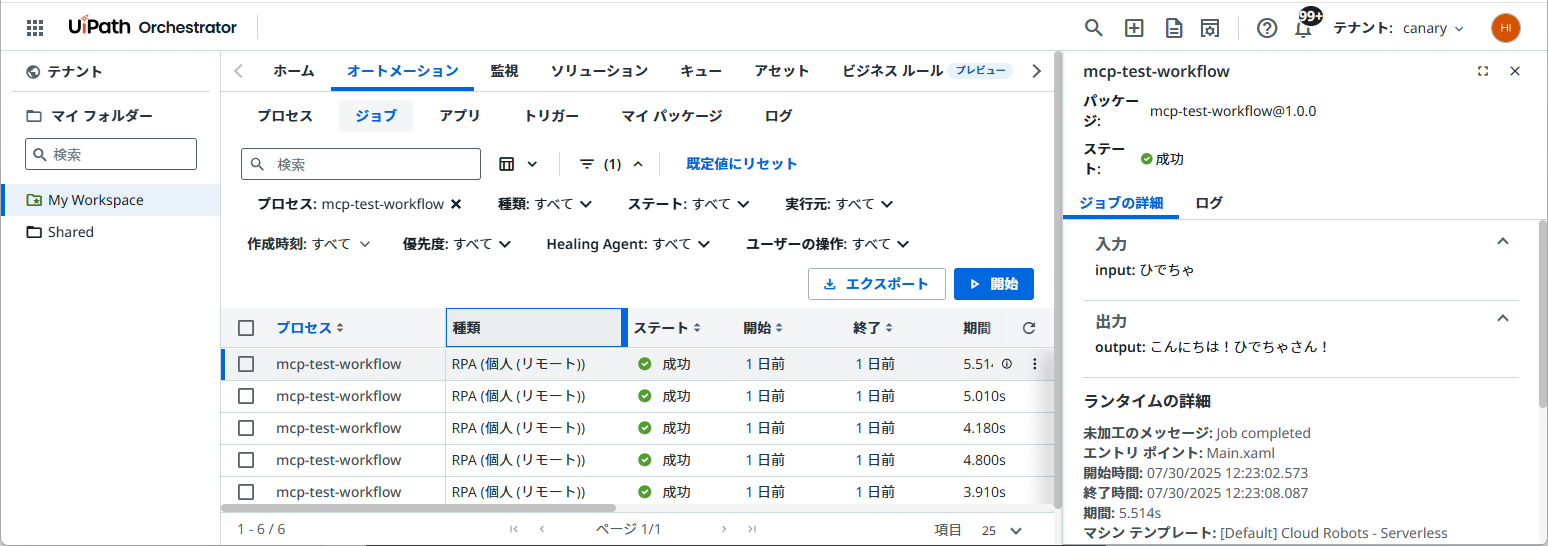This screenshot has height=546, width=1548.
Task: Open the キュー tab
Action: [701, 71]
